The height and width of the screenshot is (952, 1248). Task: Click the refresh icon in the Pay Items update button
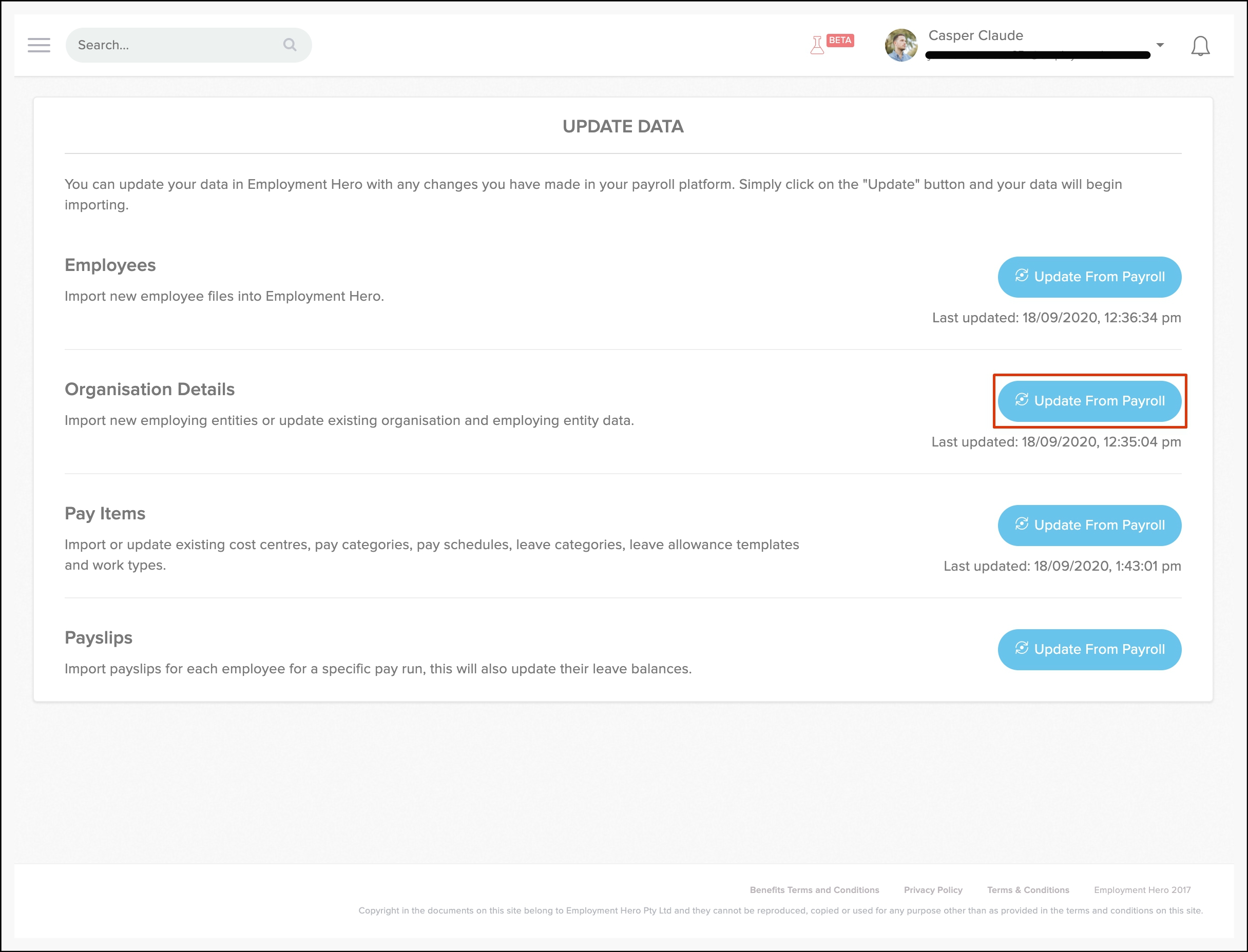coord(1021,523)
